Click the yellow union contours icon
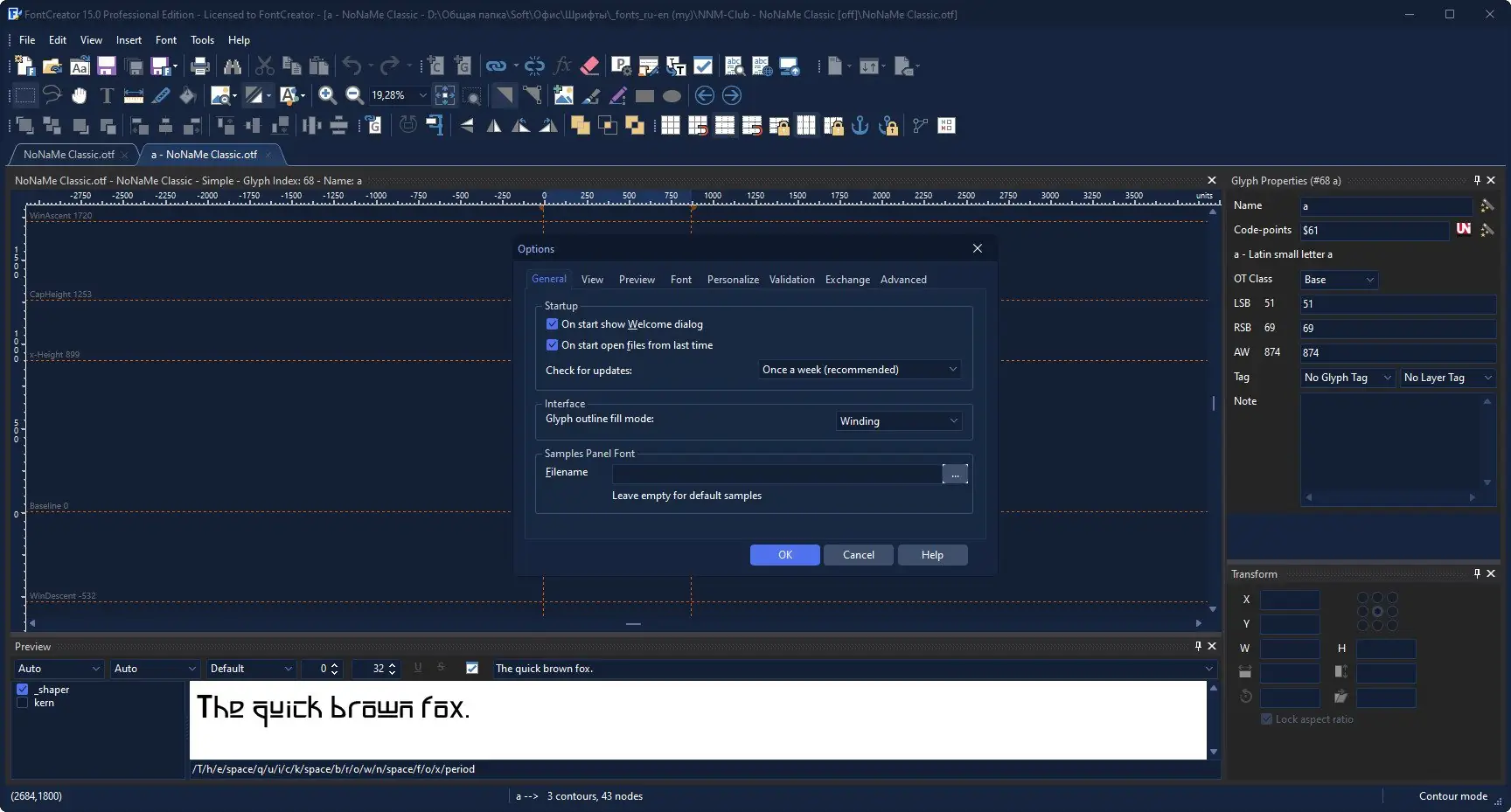The image size is (1511, 812). [x=580, y=126]
